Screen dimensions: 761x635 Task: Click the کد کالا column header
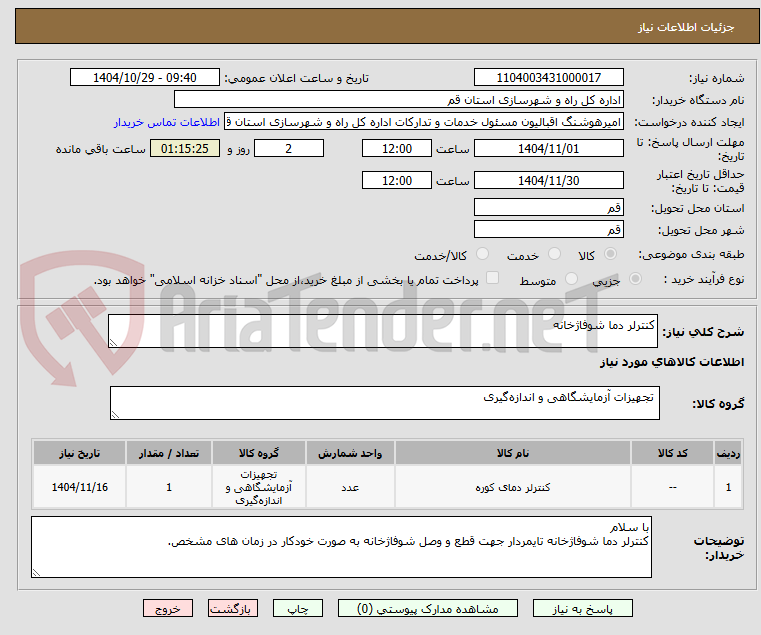(x=672, y=453)
